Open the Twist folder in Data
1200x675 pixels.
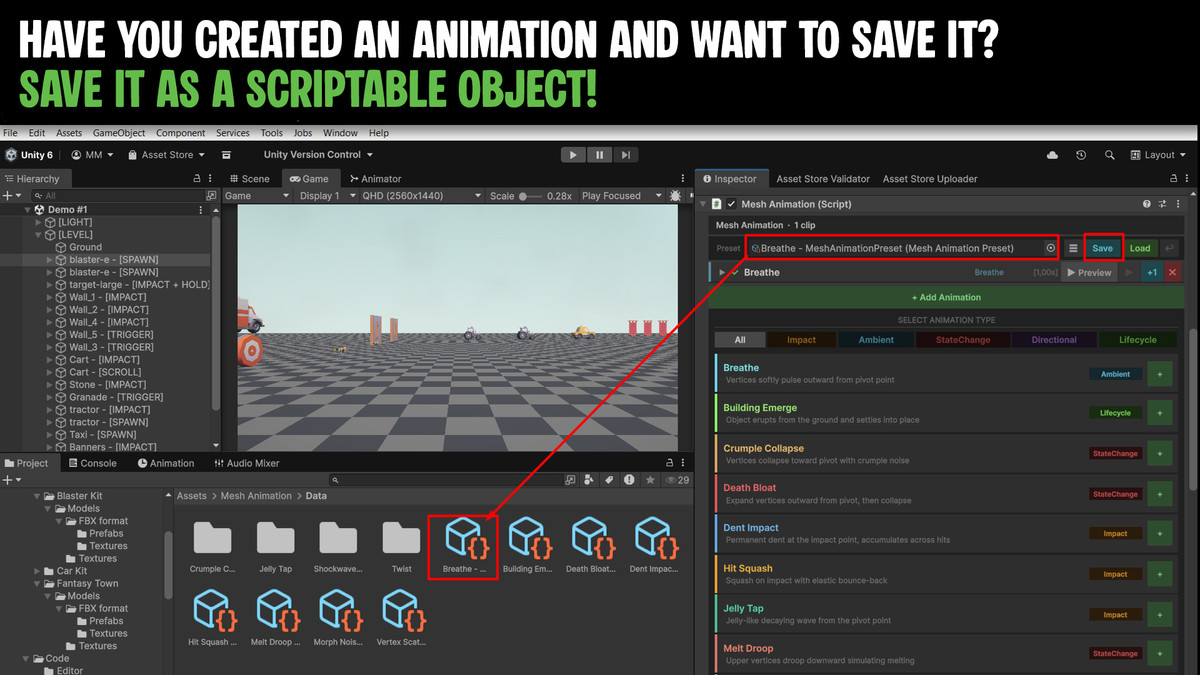401,546
